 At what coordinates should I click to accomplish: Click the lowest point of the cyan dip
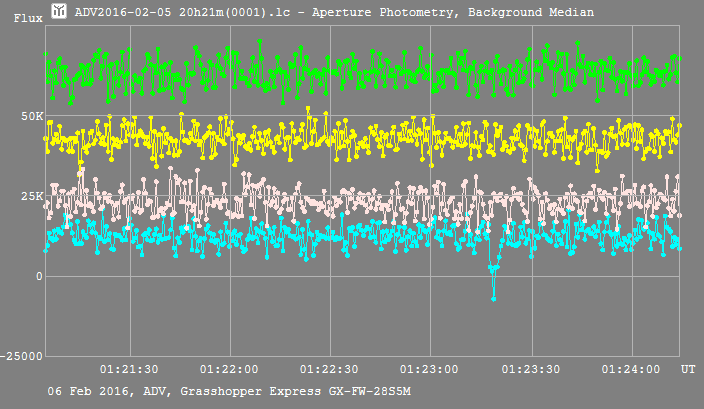click(x=493, y=298)
